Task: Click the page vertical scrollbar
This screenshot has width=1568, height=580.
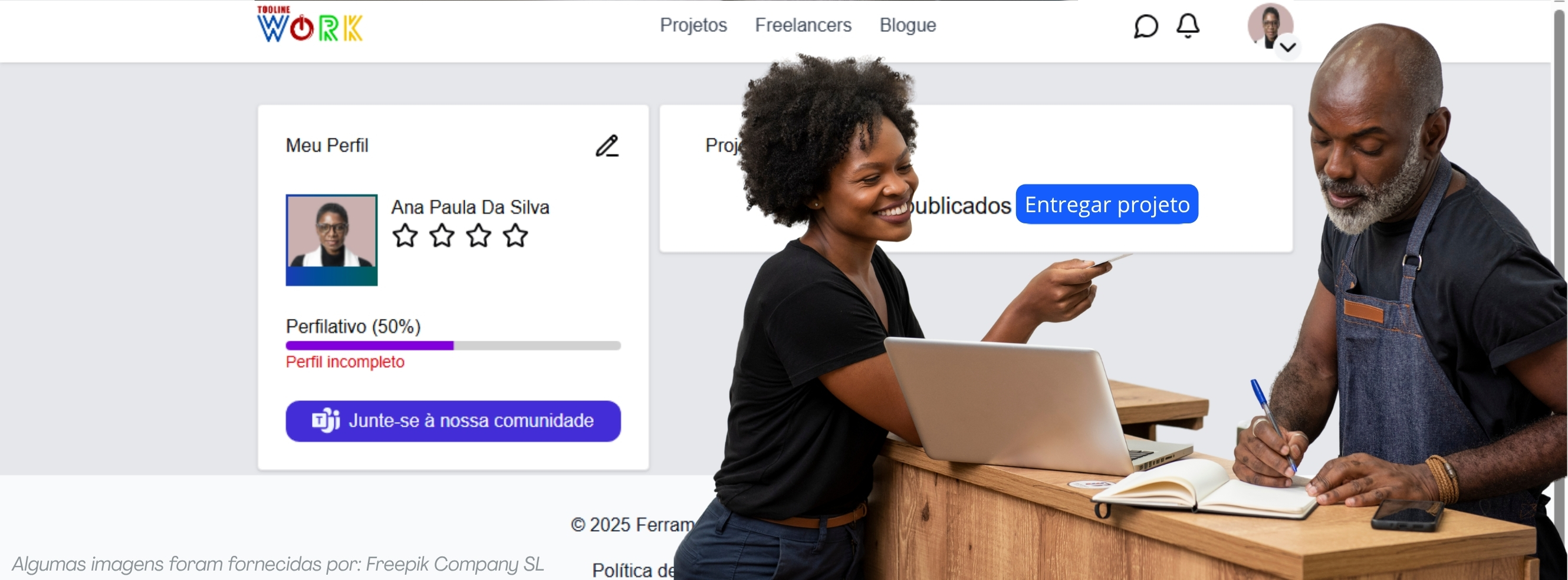Action: pos(1560,289)
